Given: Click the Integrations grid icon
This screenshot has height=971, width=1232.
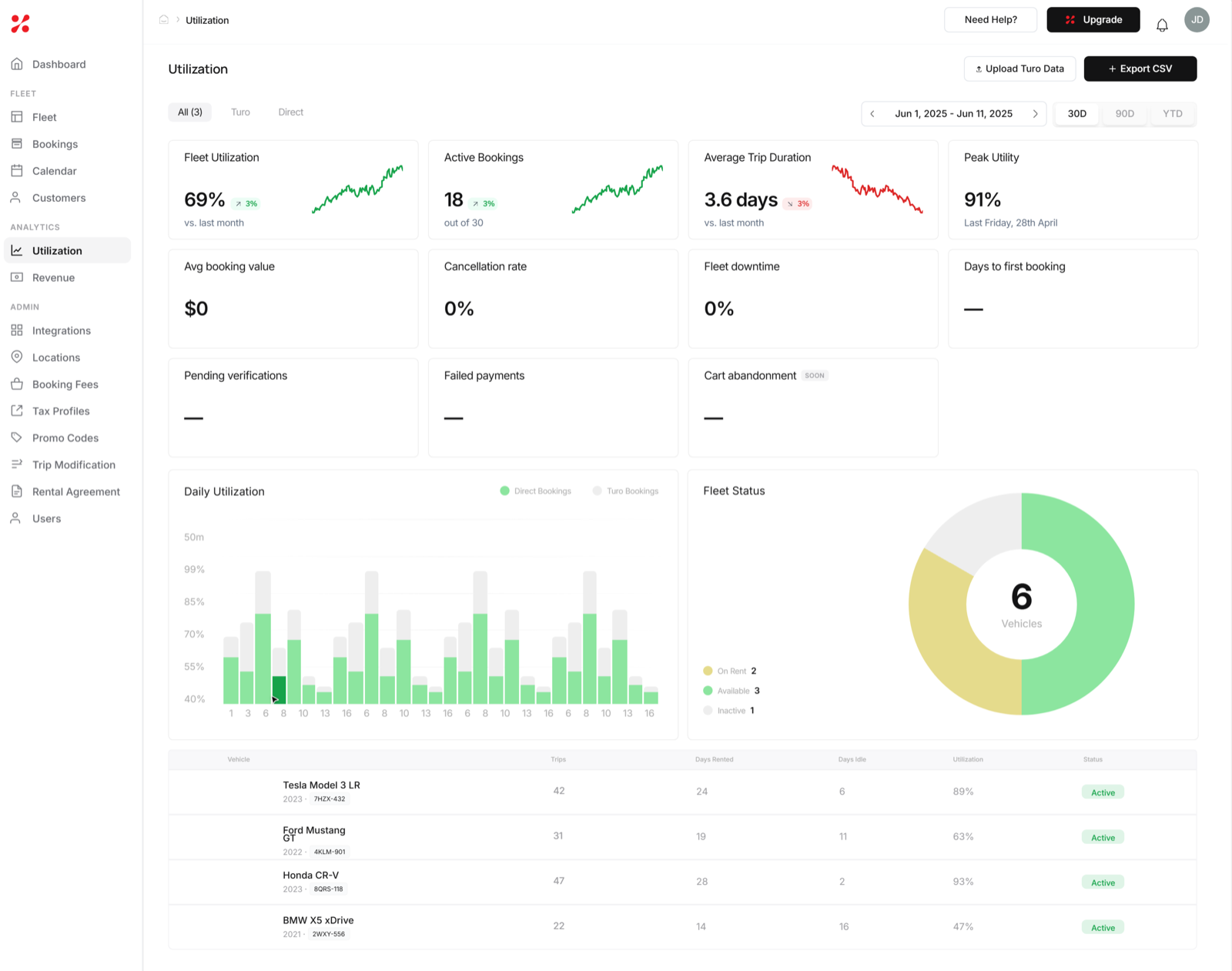Looking at the screenshot, I should tap(17, 330).
